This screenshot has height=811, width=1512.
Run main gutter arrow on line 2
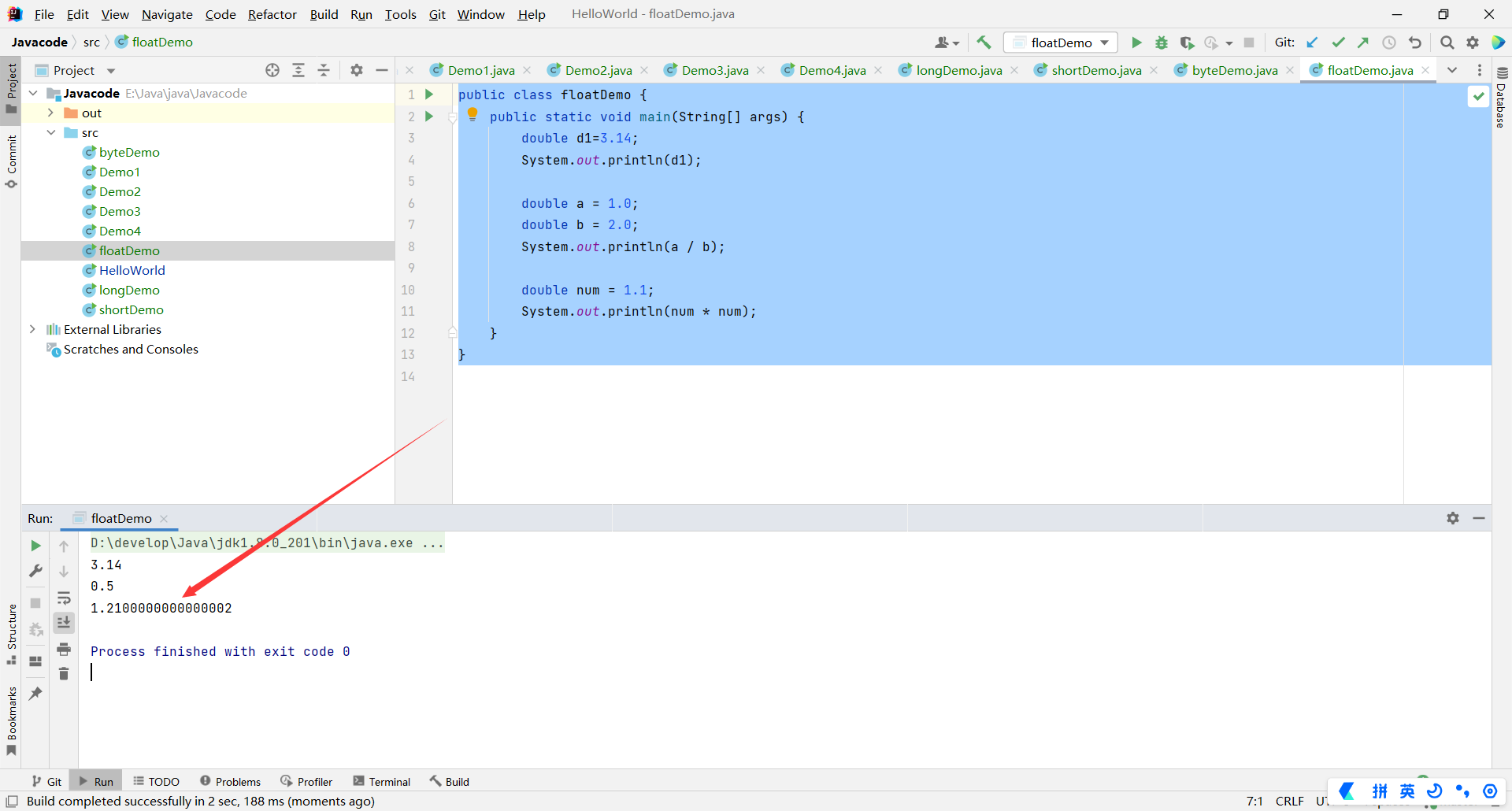tap(429, 117)
